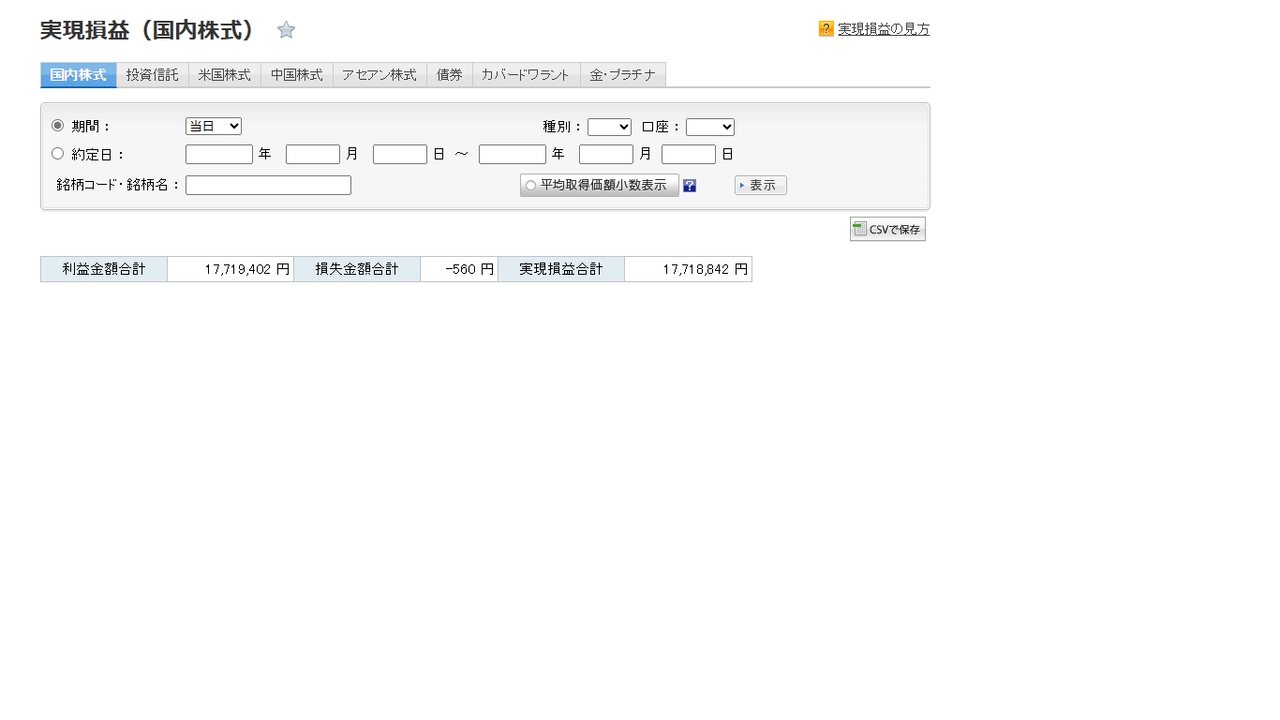The image size is (1280, 720).
Task: Open the 期間 dropdown showing 当日
Action: pyautogui.click(x=214, y=126)
